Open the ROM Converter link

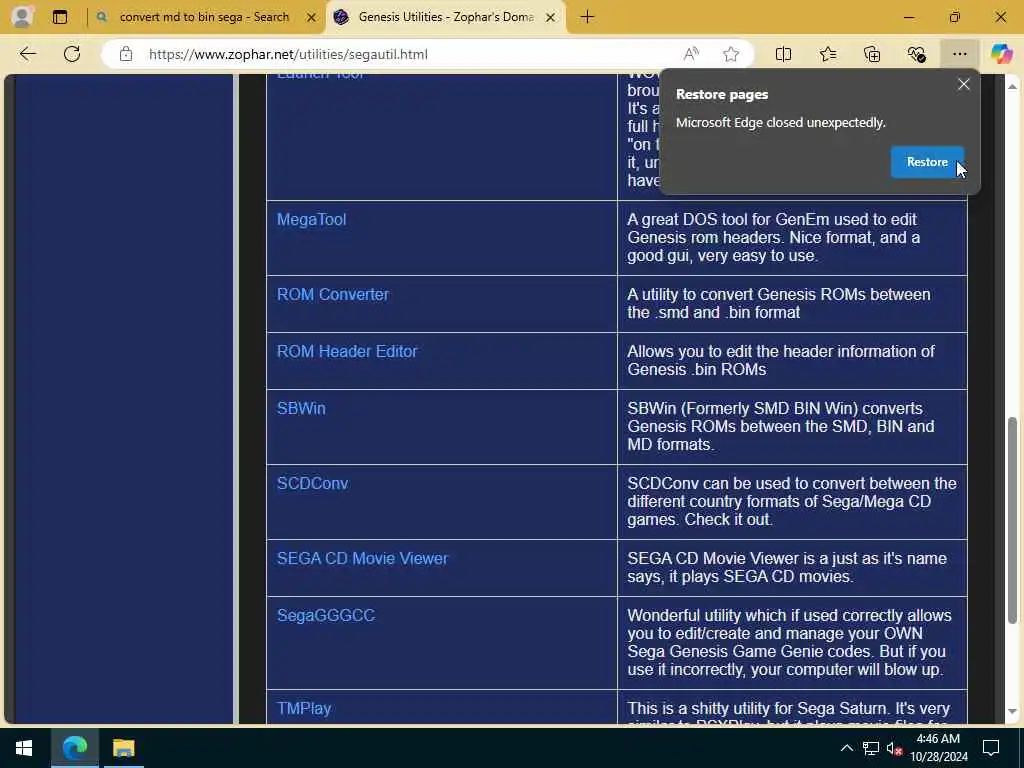tap(332, 295)
